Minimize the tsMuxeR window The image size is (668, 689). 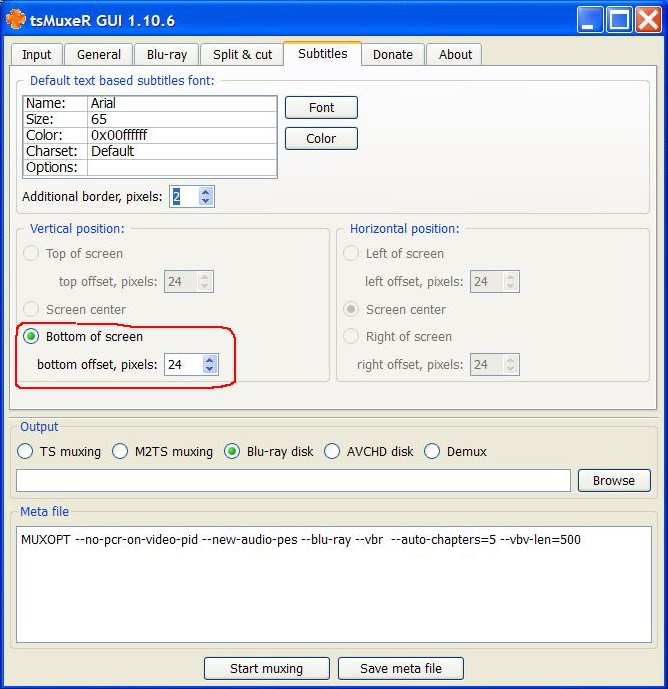[x=590, y=20]
